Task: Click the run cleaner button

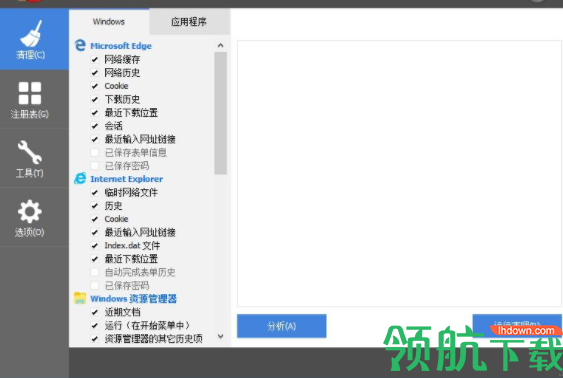Action: pos(517,326)
